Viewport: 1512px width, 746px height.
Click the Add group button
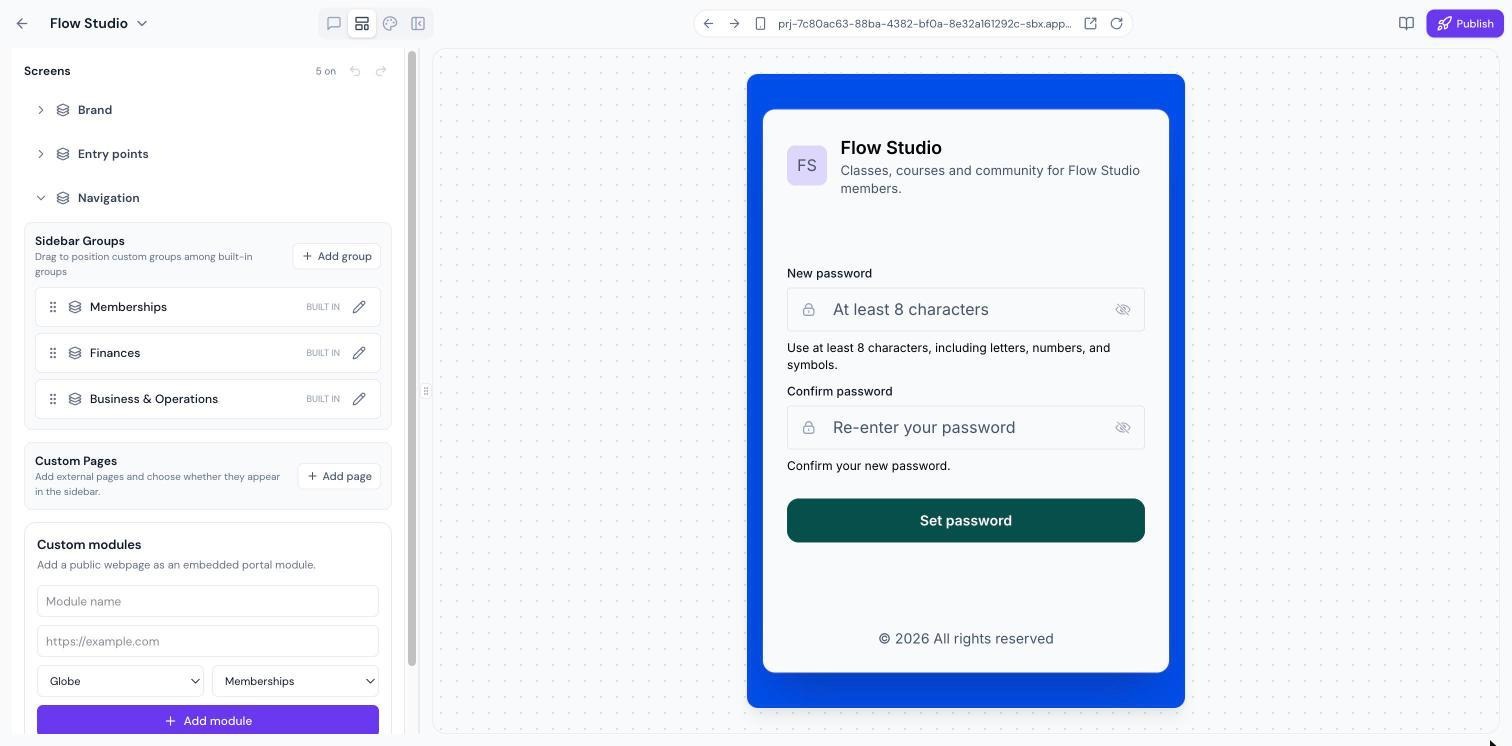coord(337,256)
